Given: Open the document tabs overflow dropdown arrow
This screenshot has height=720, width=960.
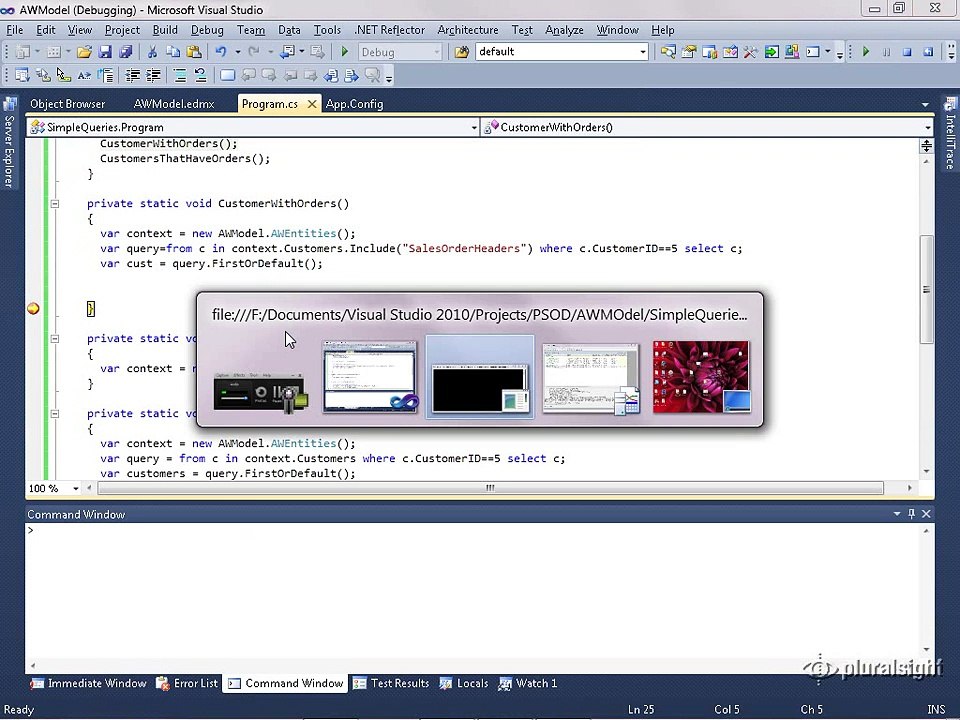Looking at the screenshot, I should point(925,105).
